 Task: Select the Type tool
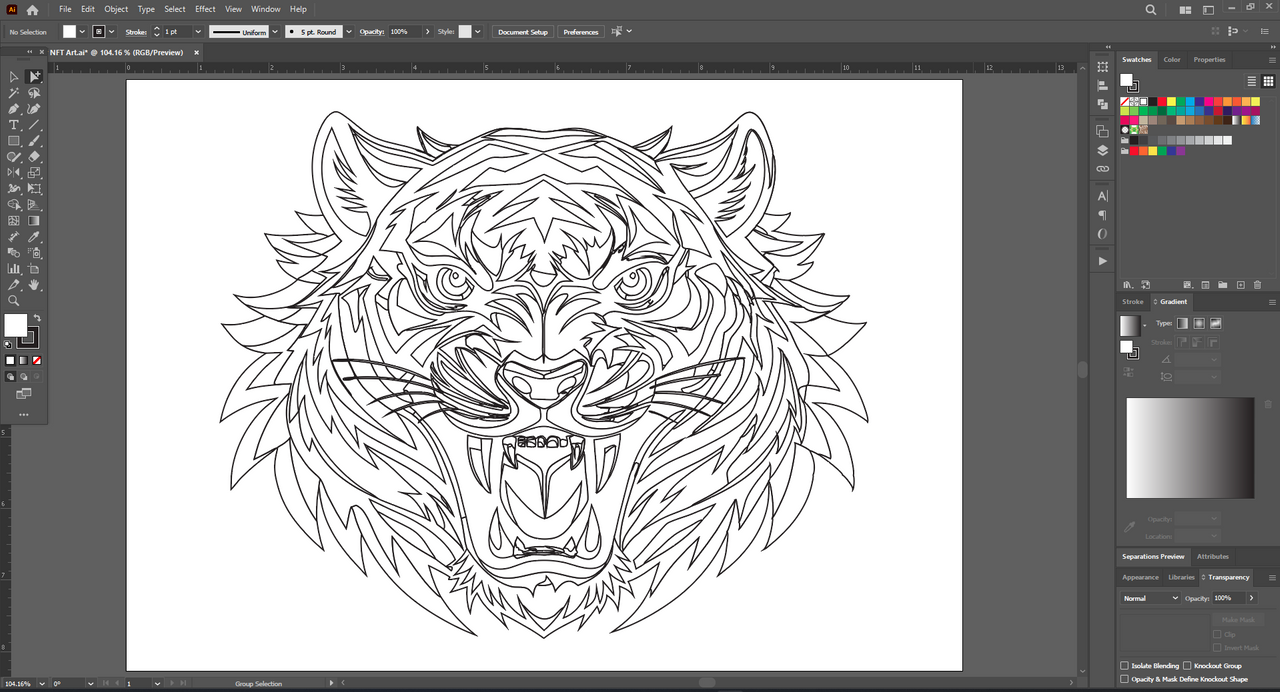pyautogui.click(x=14, y=125)
